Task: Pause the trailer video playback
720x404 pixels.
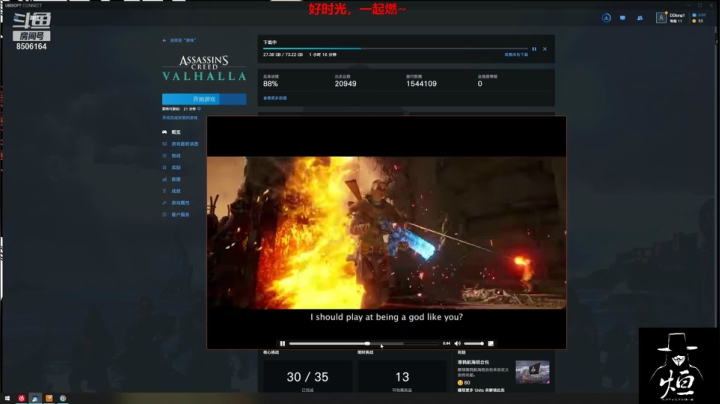Action: pyautogui.click(x=282, y=343)
